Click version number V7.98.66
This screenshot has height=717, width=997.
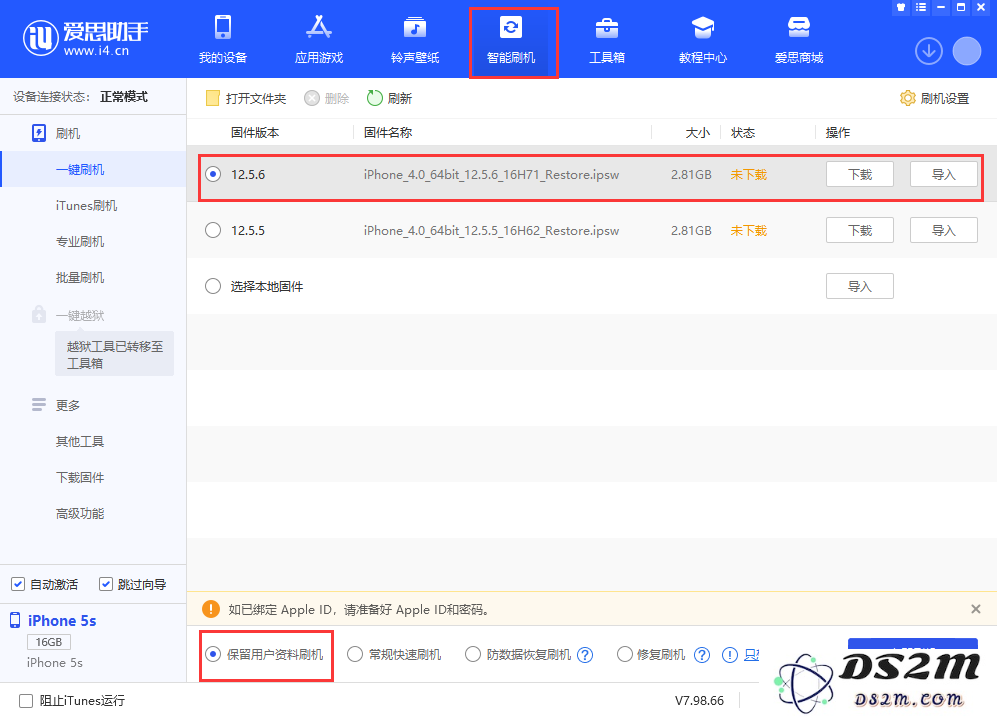point(699,700)
